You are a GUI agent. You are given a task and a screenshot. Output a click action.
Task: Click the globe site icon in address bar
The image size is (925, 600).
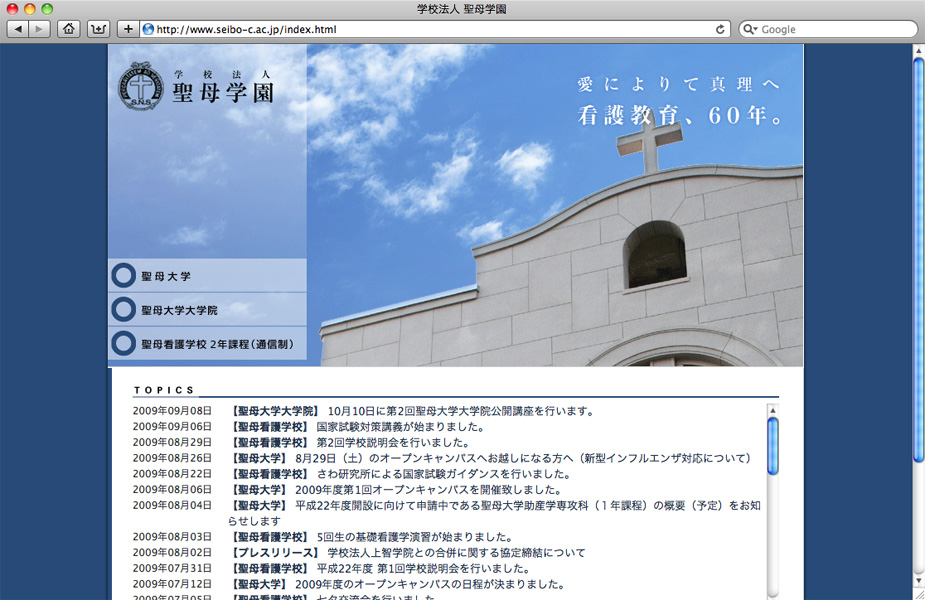click(148, 29)
